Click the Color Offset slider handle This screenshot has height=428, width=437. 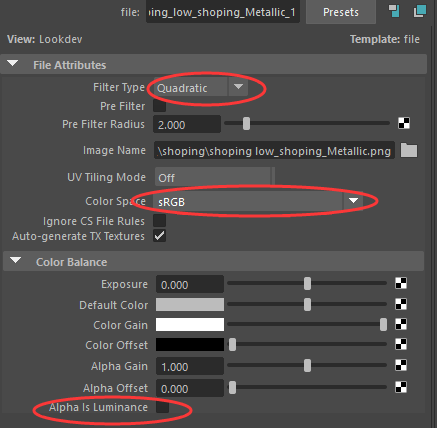tap(232, 344)
